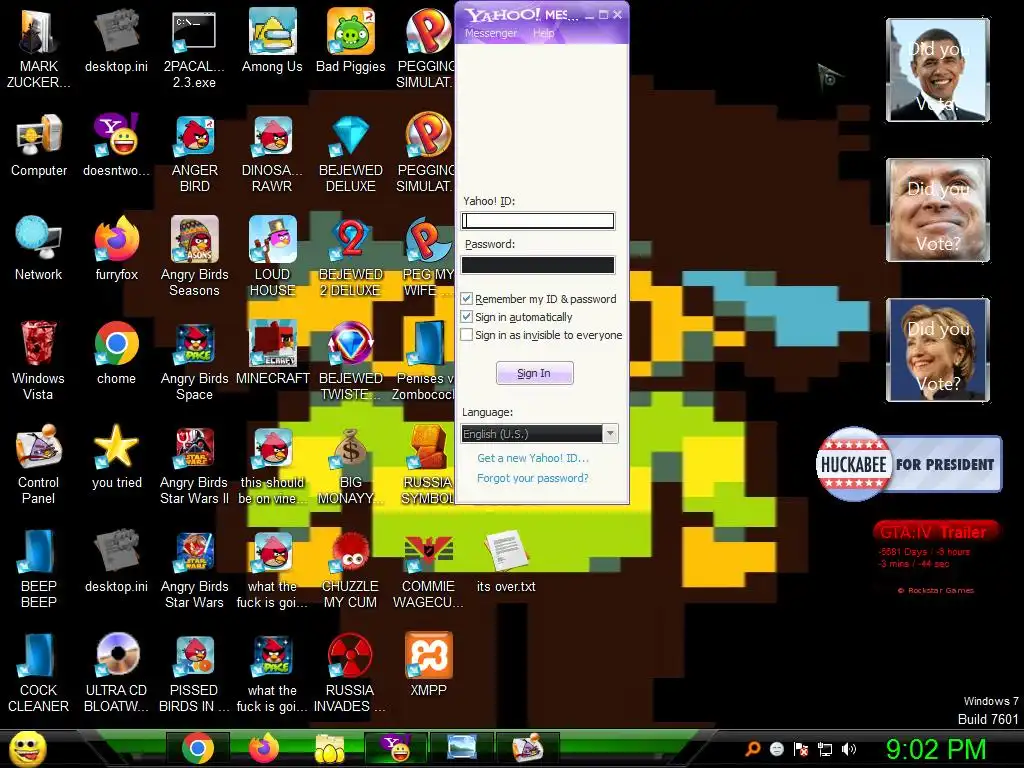
Task: Open the DINOSA... RAWR shortcut
Action: click(272, 153)
